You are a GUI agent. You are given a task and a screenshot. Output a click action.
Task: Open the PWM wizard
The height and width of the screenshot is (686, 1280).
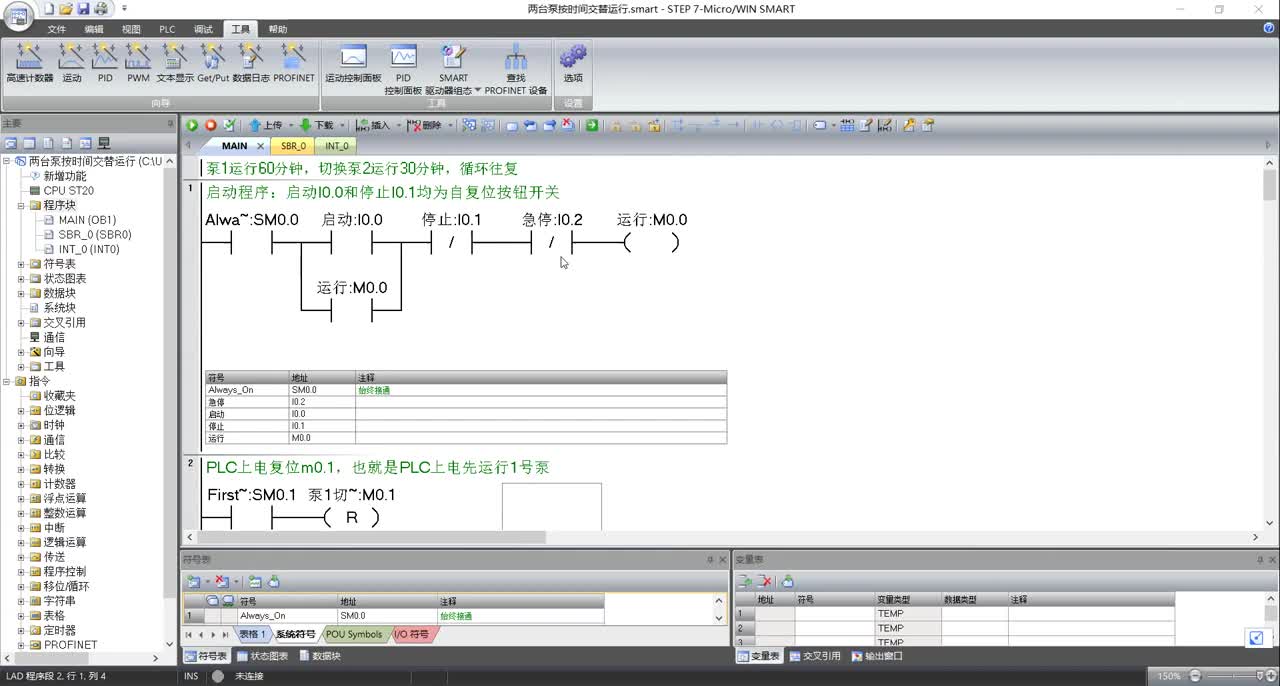pos(138,62)
